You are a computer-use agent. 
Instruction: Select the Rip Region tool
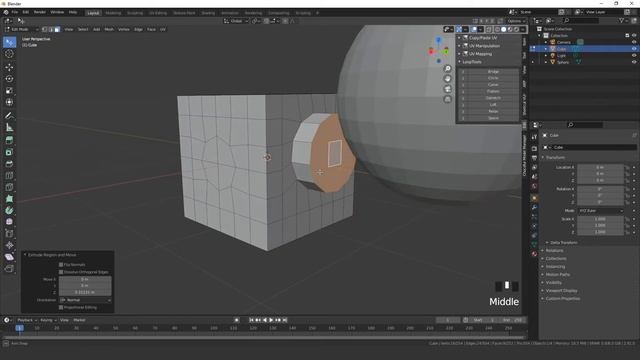(9, 269)
